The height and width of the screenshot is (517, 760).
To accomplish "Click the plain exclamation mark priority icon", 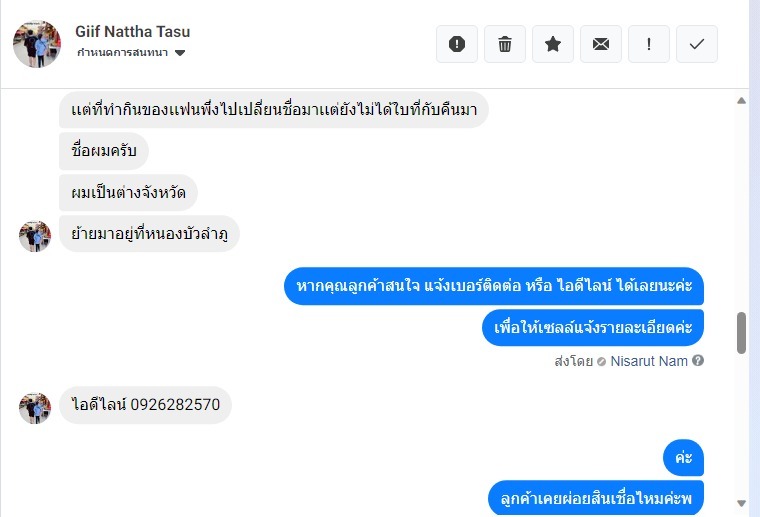I will [649, 44].
